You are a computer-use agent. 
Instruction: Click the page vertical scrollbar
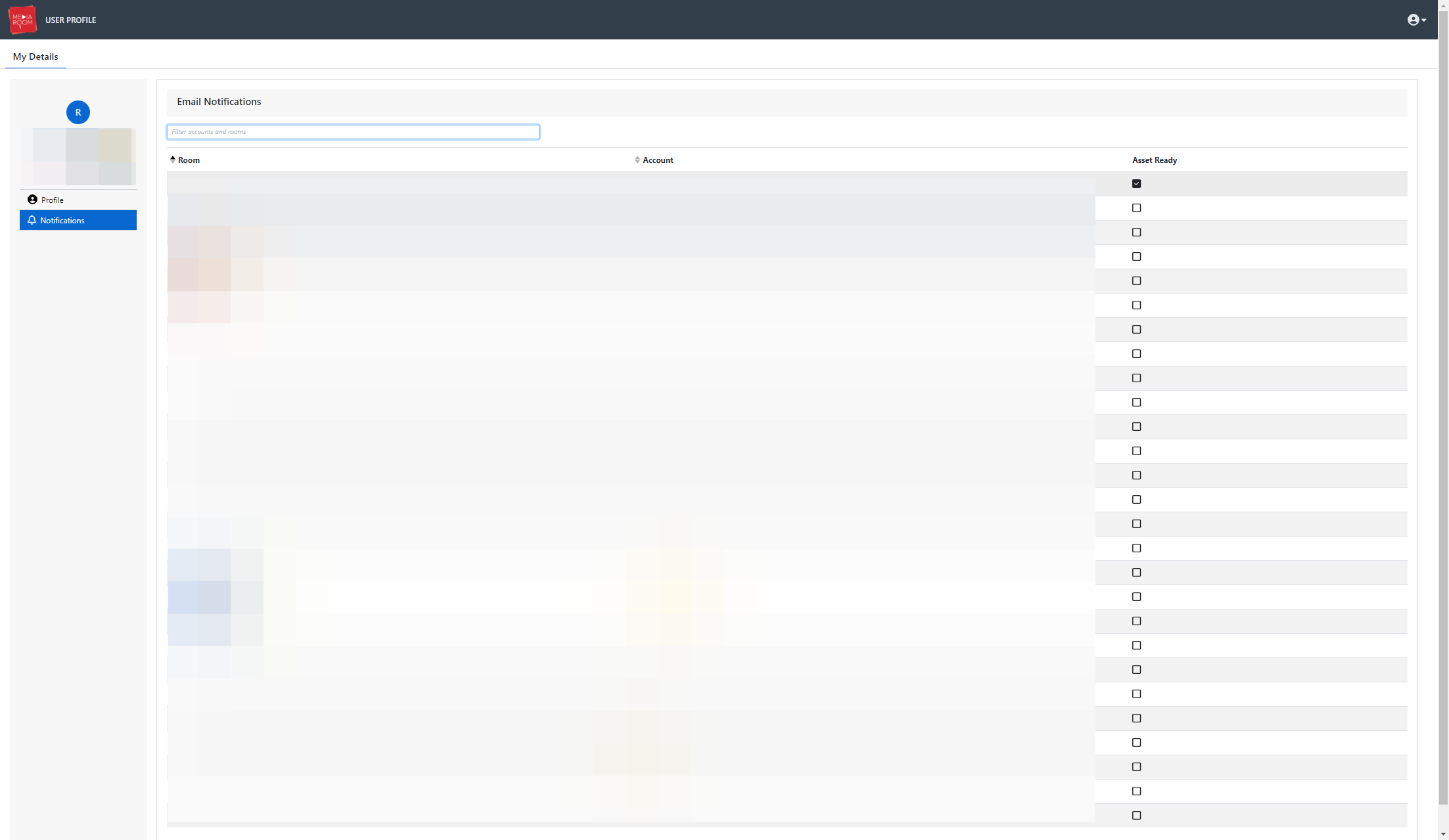pyautogui.click(x=1443, y=407)
